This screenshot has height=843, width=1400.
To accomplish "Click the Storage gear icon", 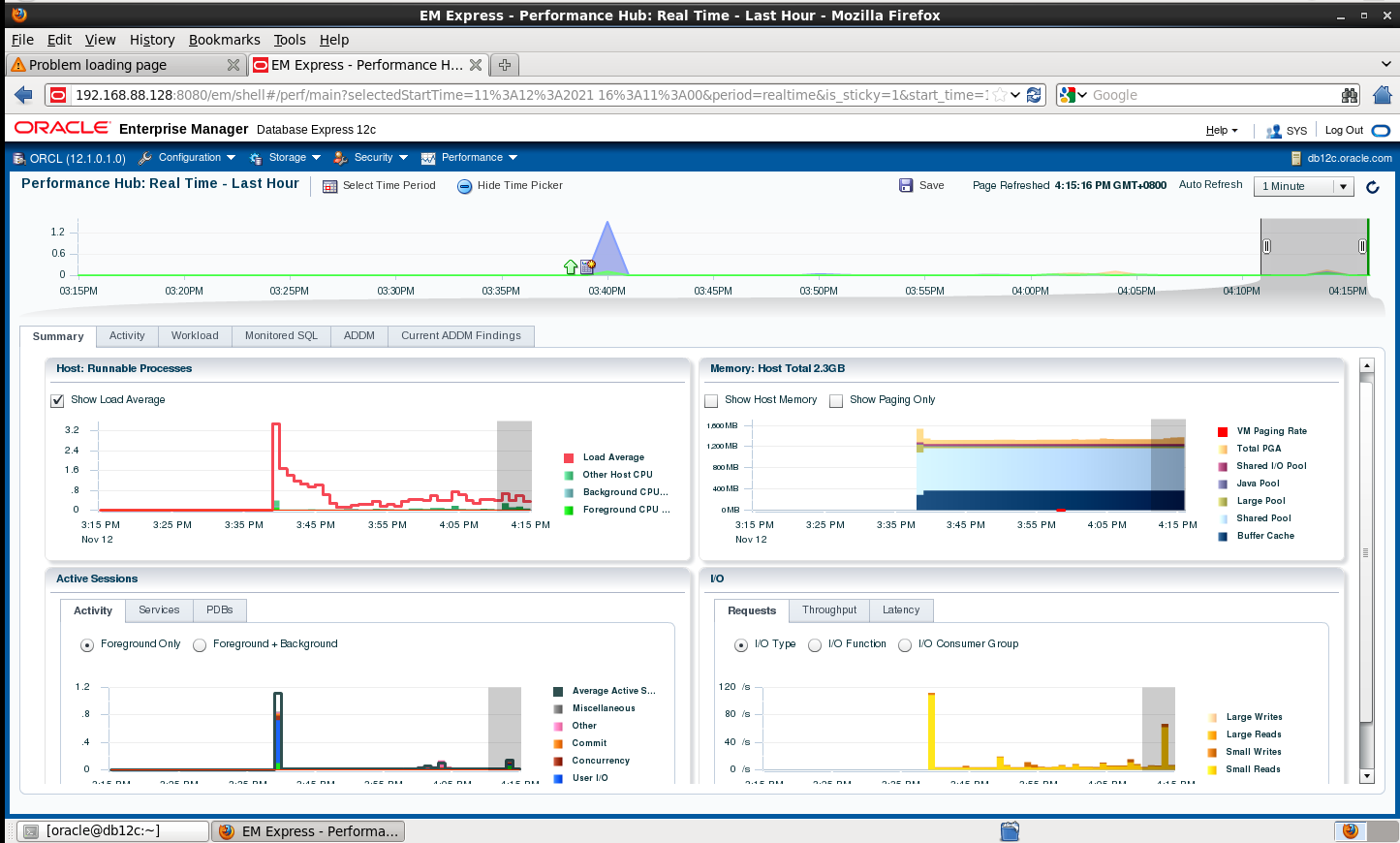I will coord(256,158).
